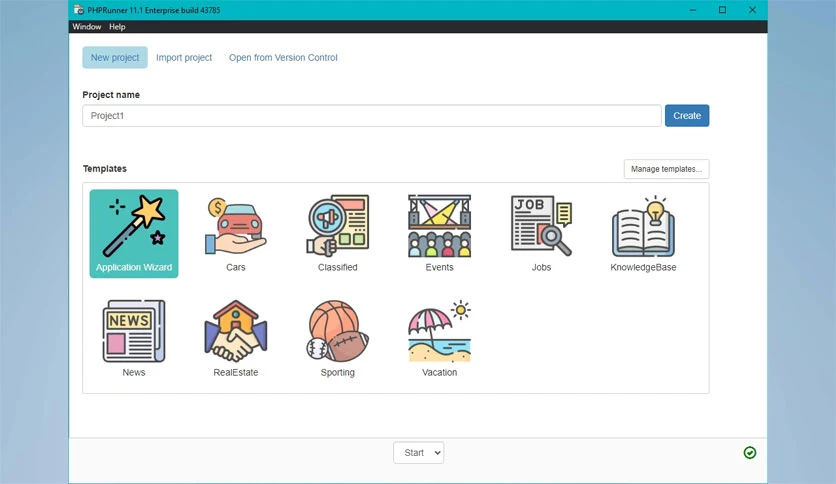The image size is (836, 484).
Task: Pick the Classified template icon
Action: 337,225
